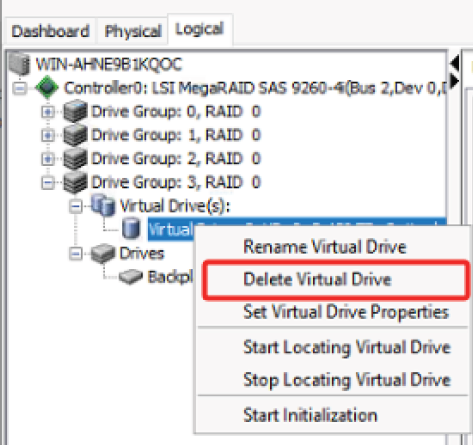Expand Drive Group 1 tree node
Viewport: 473px width, 445px height.
(48, 135)
